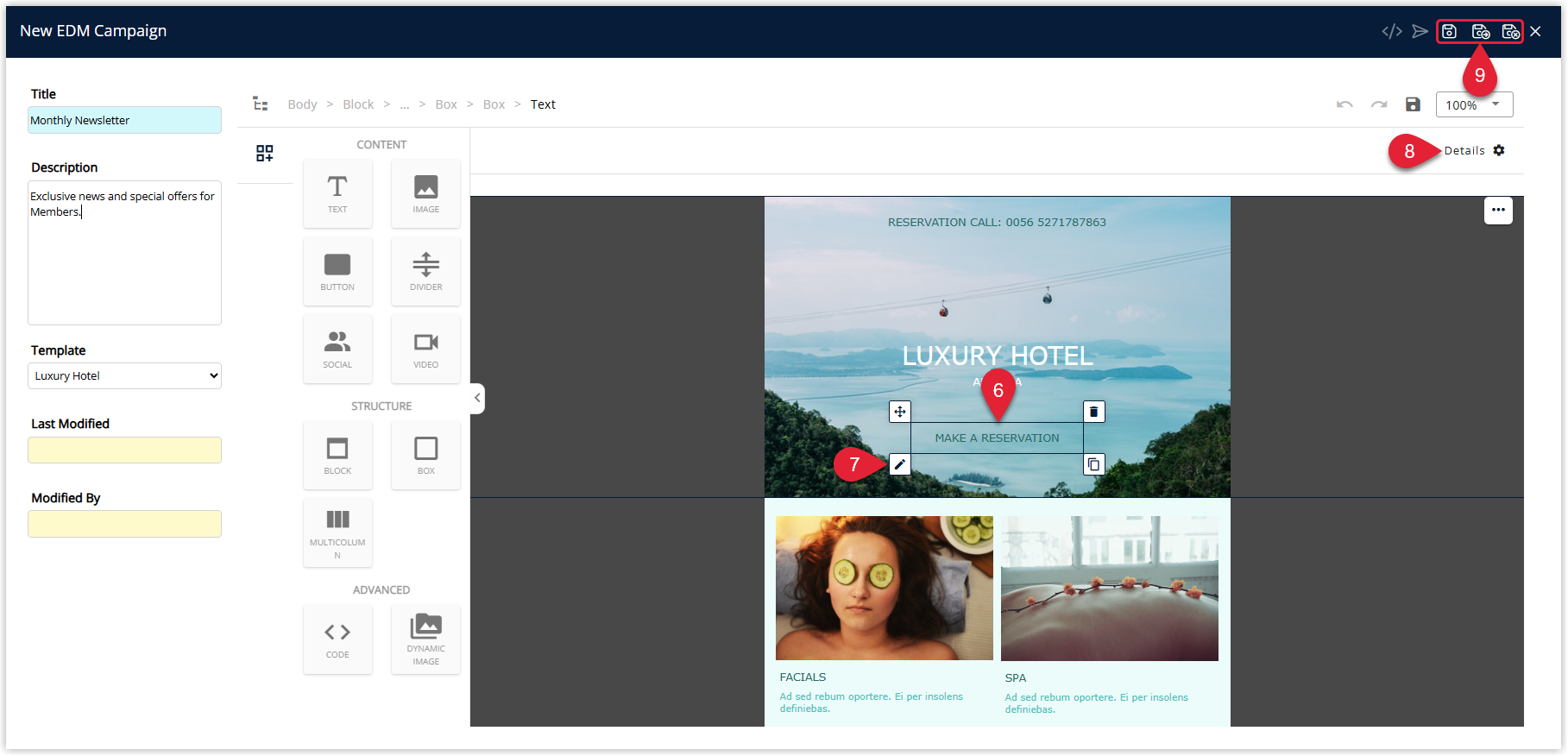Click the Facials thumbnail image
The height and width of the screenshot is (756, 1568).
click(x=885, y=588)
